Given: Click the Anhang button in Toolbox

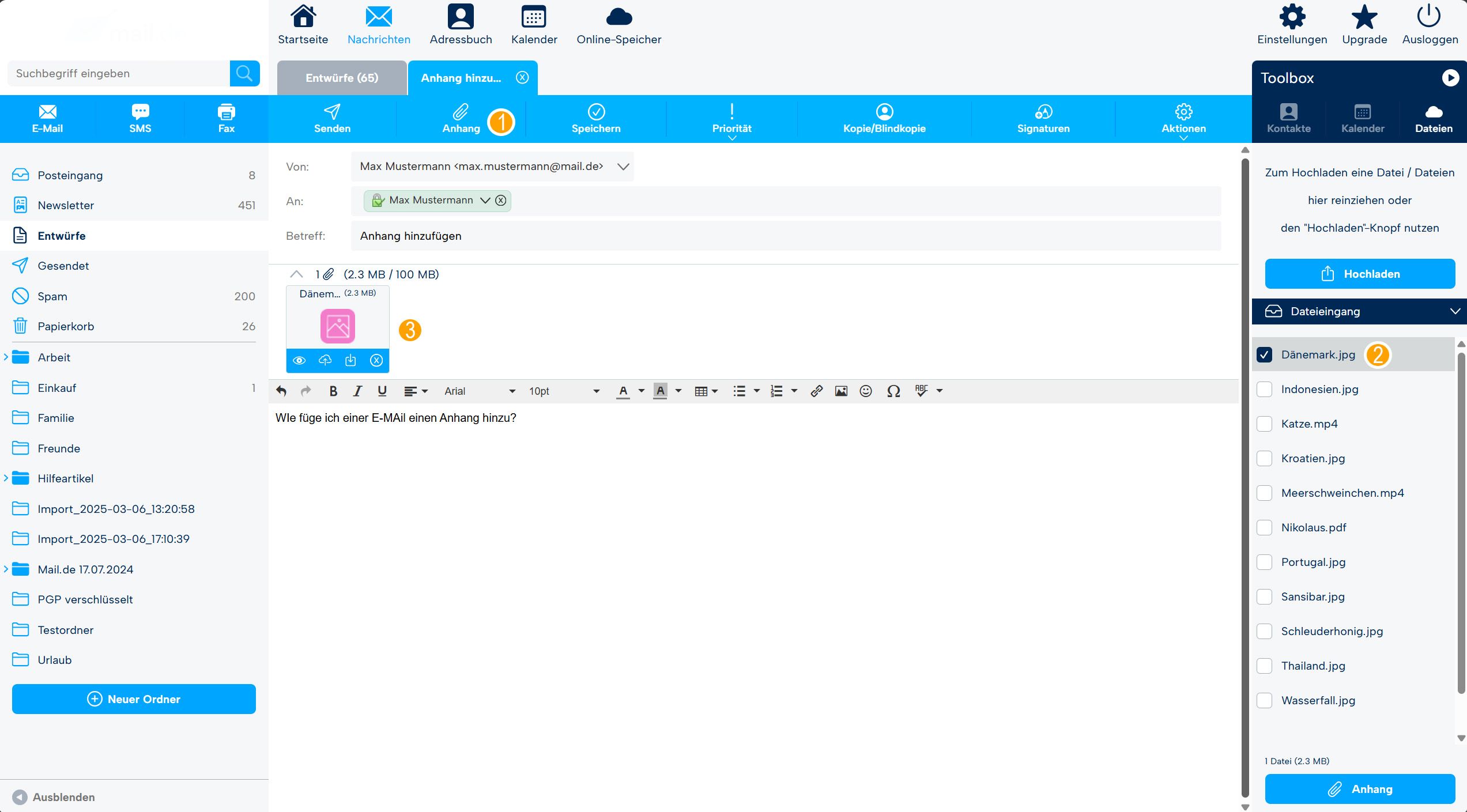Looking at the screenshot, I should (x=1360, y=789).
